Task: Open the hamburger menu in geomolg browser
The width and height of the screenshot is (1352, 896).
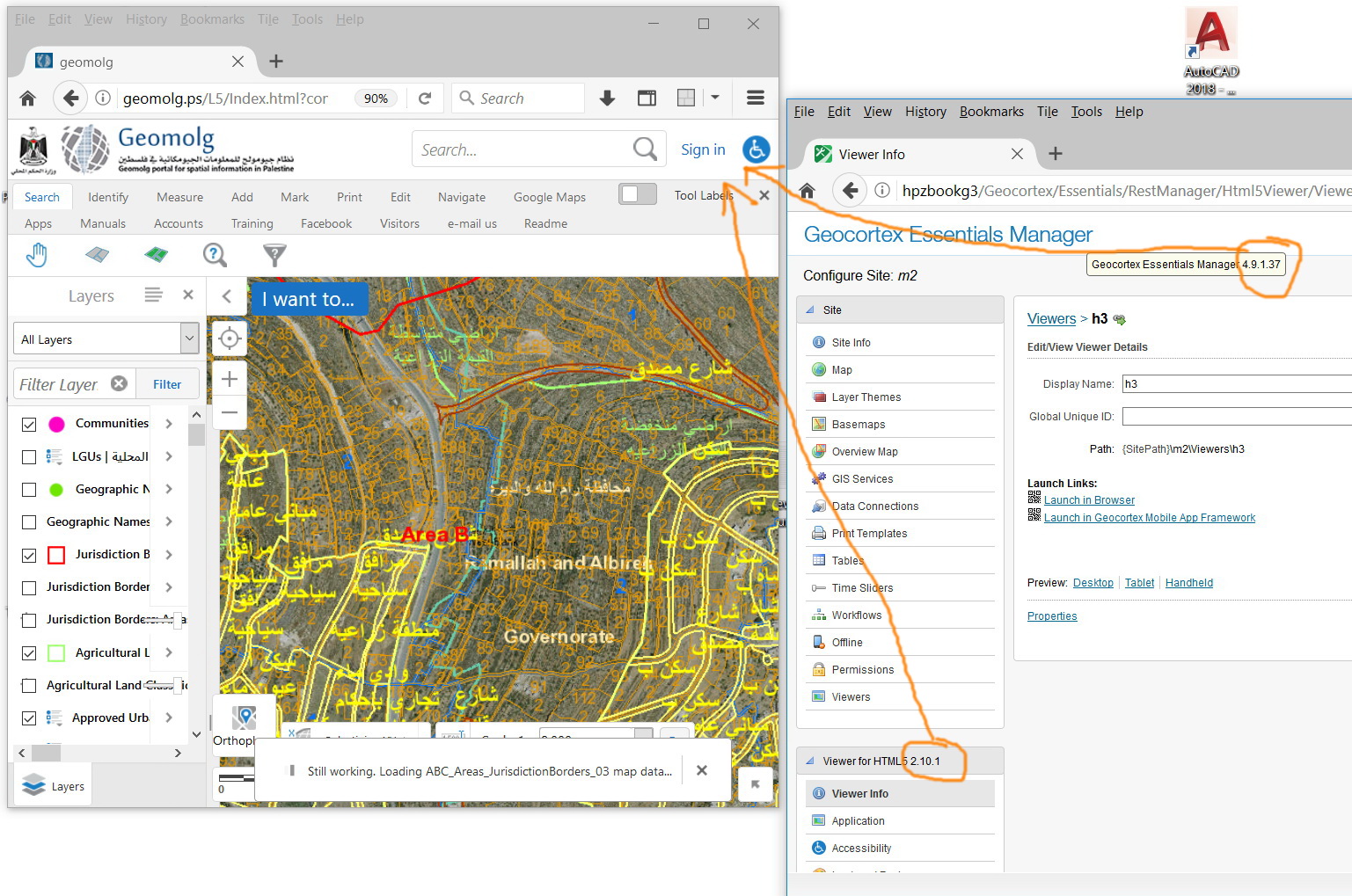Action: (x=755, y=98)
